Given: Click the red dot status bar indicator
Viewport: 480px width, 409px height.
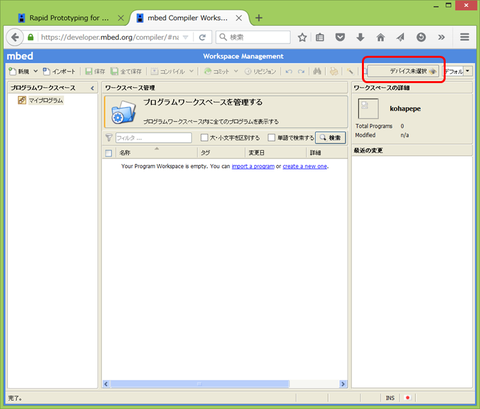Looking at the screenshot, I should 407,398.
